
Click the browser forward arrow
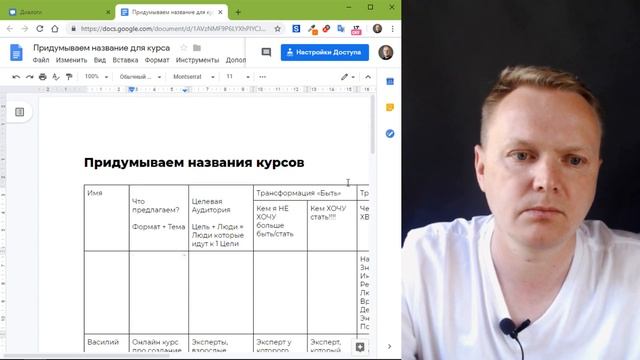point(24,29)
